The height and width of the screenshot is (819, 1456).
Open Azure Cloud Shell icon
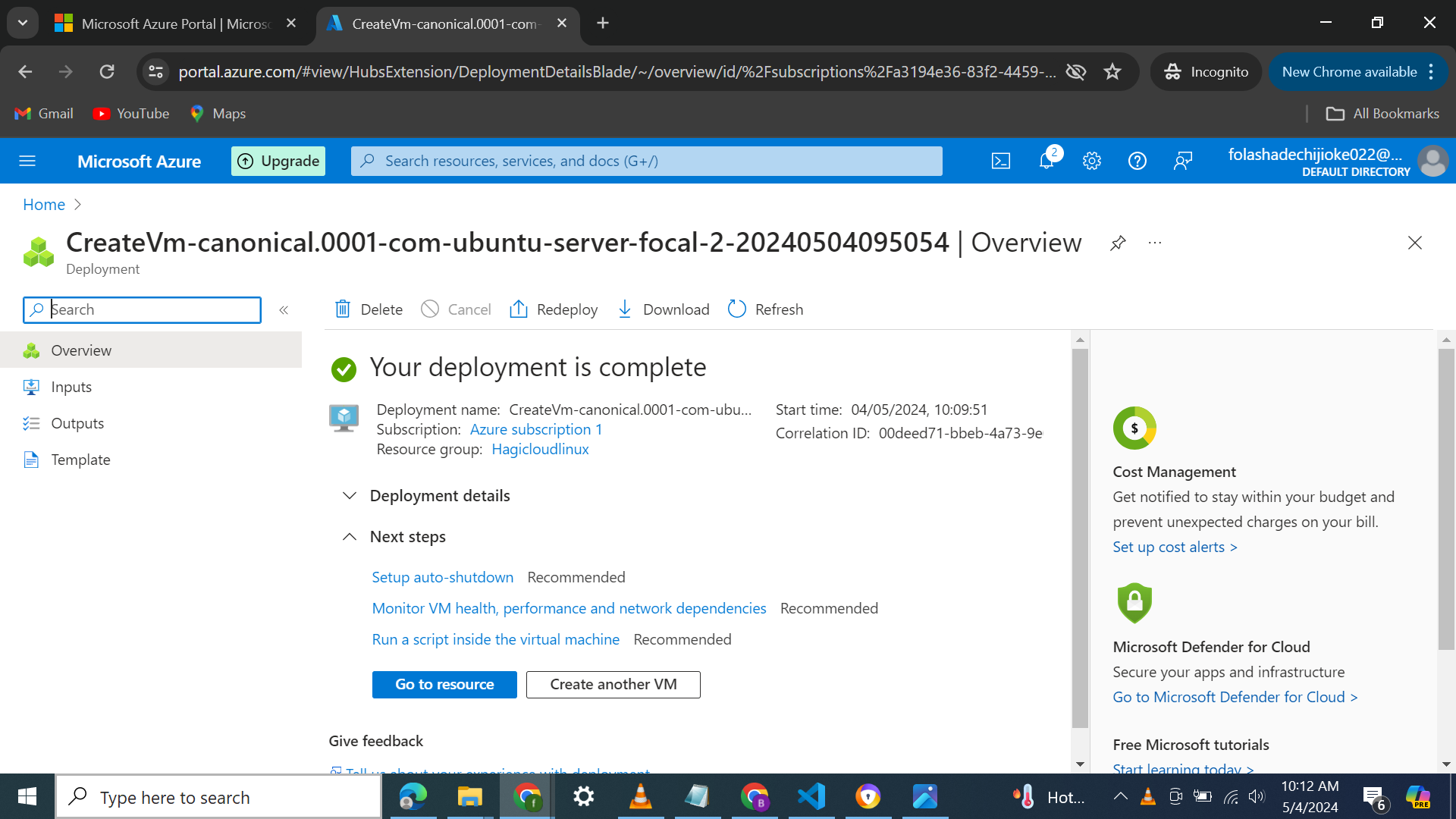pos(1001,161)
